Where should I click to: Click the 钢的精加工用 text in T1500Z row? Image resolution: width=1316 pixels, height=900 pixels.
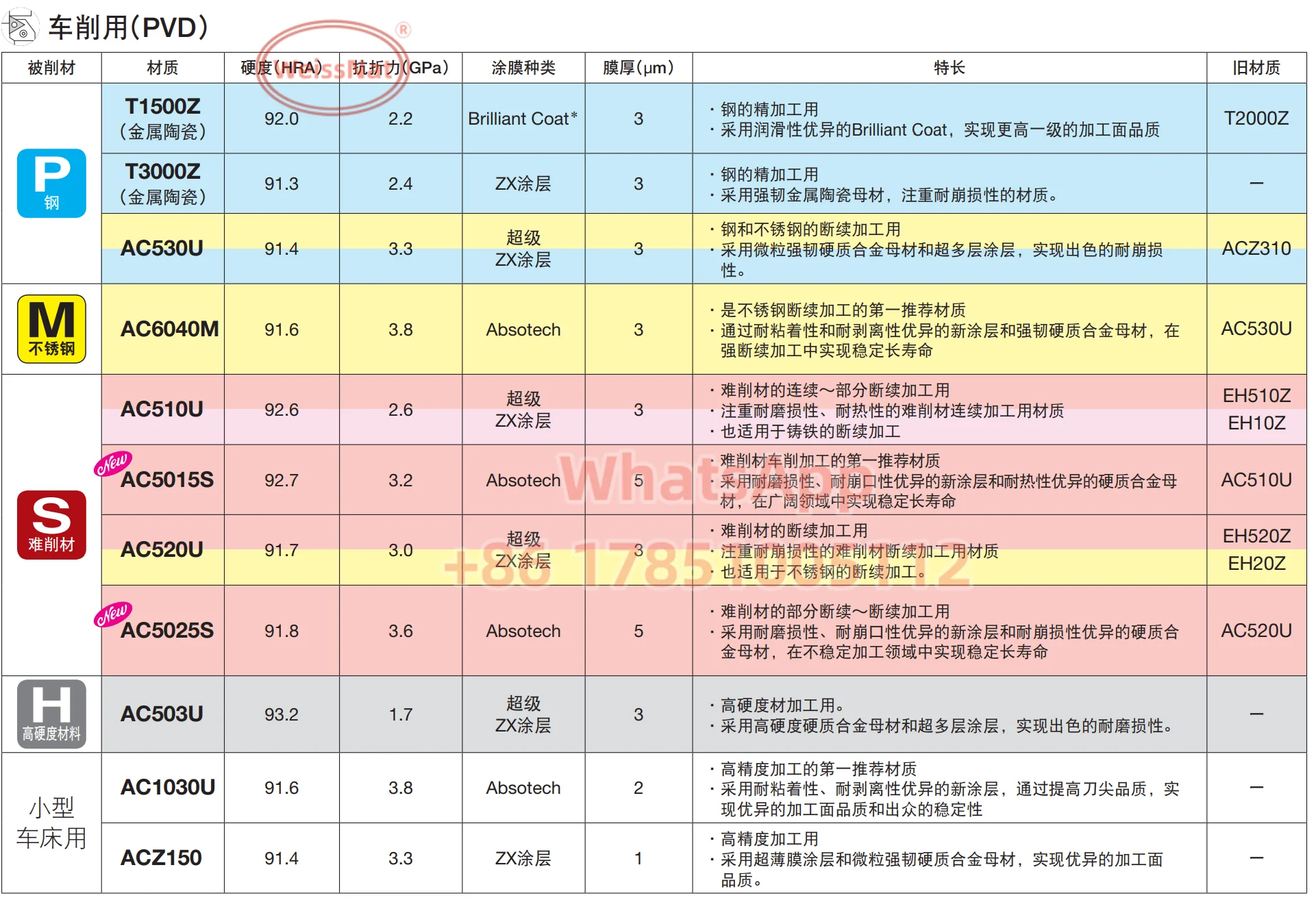tap(769, 109)
